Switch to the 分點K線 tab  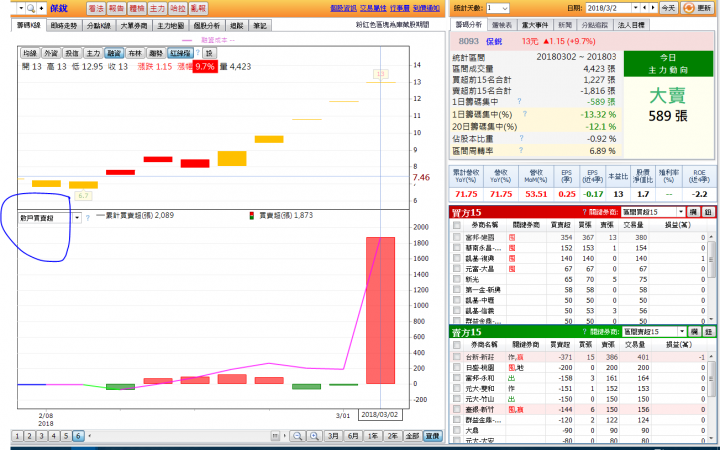click(x=99, y=26)
